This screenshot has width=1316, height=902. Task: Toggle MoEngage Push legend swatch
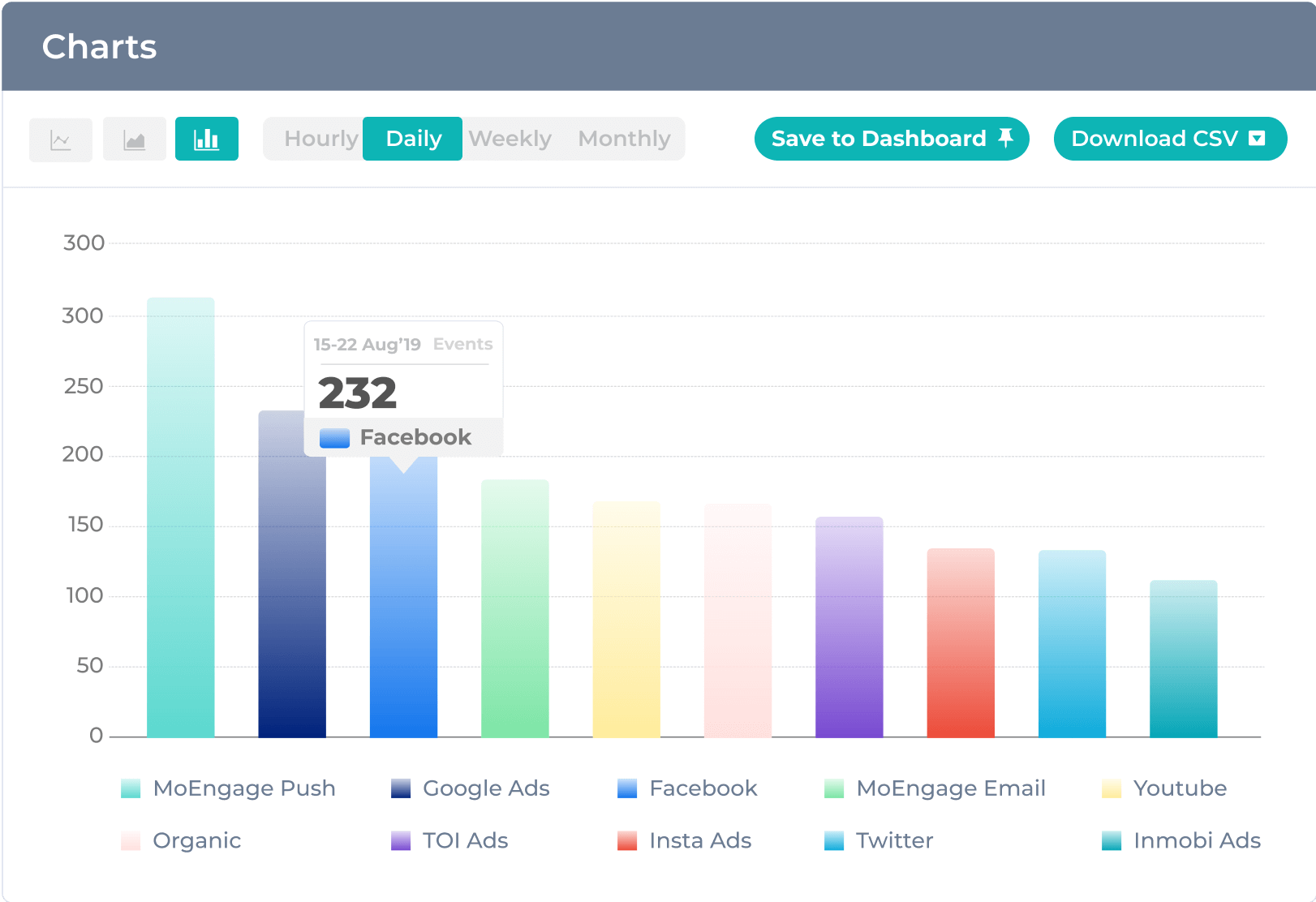click(131, 788)
